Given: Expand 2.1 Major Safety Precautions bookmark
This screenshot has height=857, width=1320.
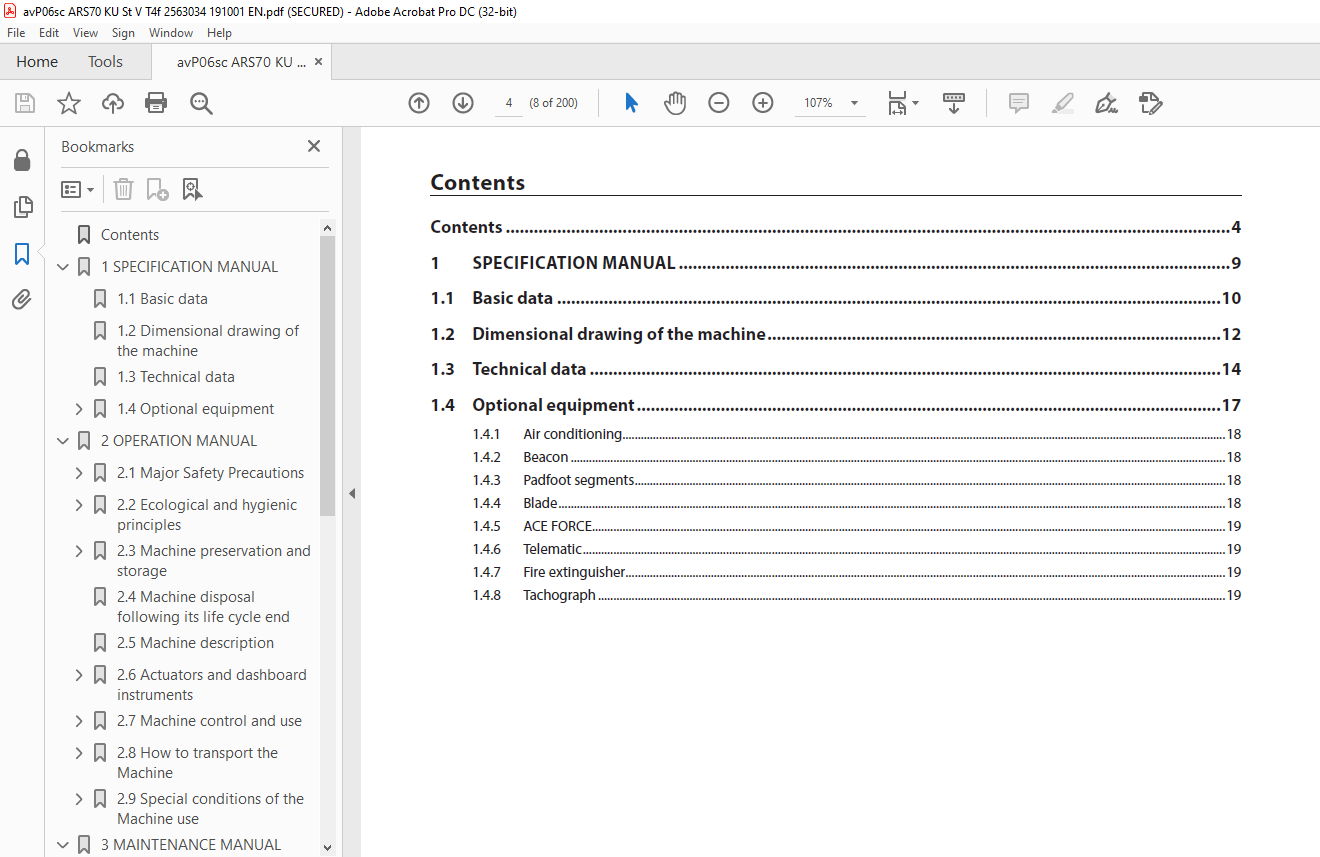Looking at the screenshot, I should coord(79,473).
